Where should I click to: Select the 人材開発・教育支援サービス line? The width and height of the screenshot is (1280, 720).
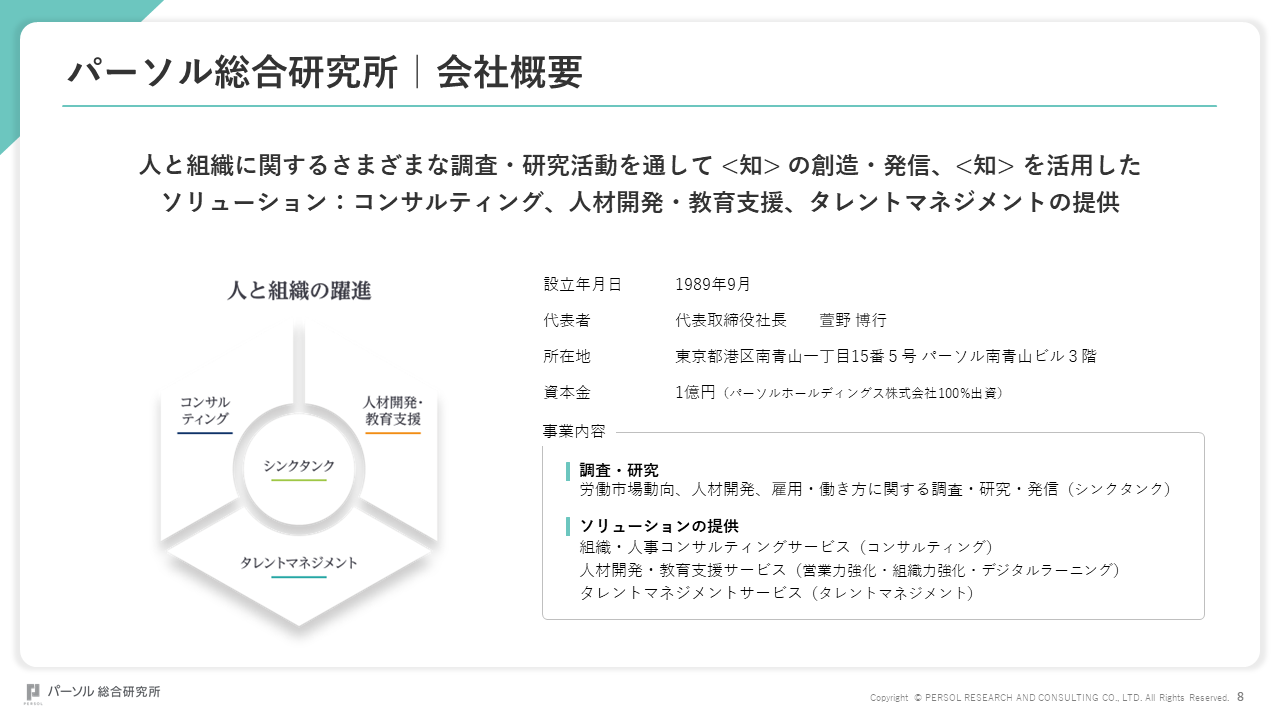850,569
